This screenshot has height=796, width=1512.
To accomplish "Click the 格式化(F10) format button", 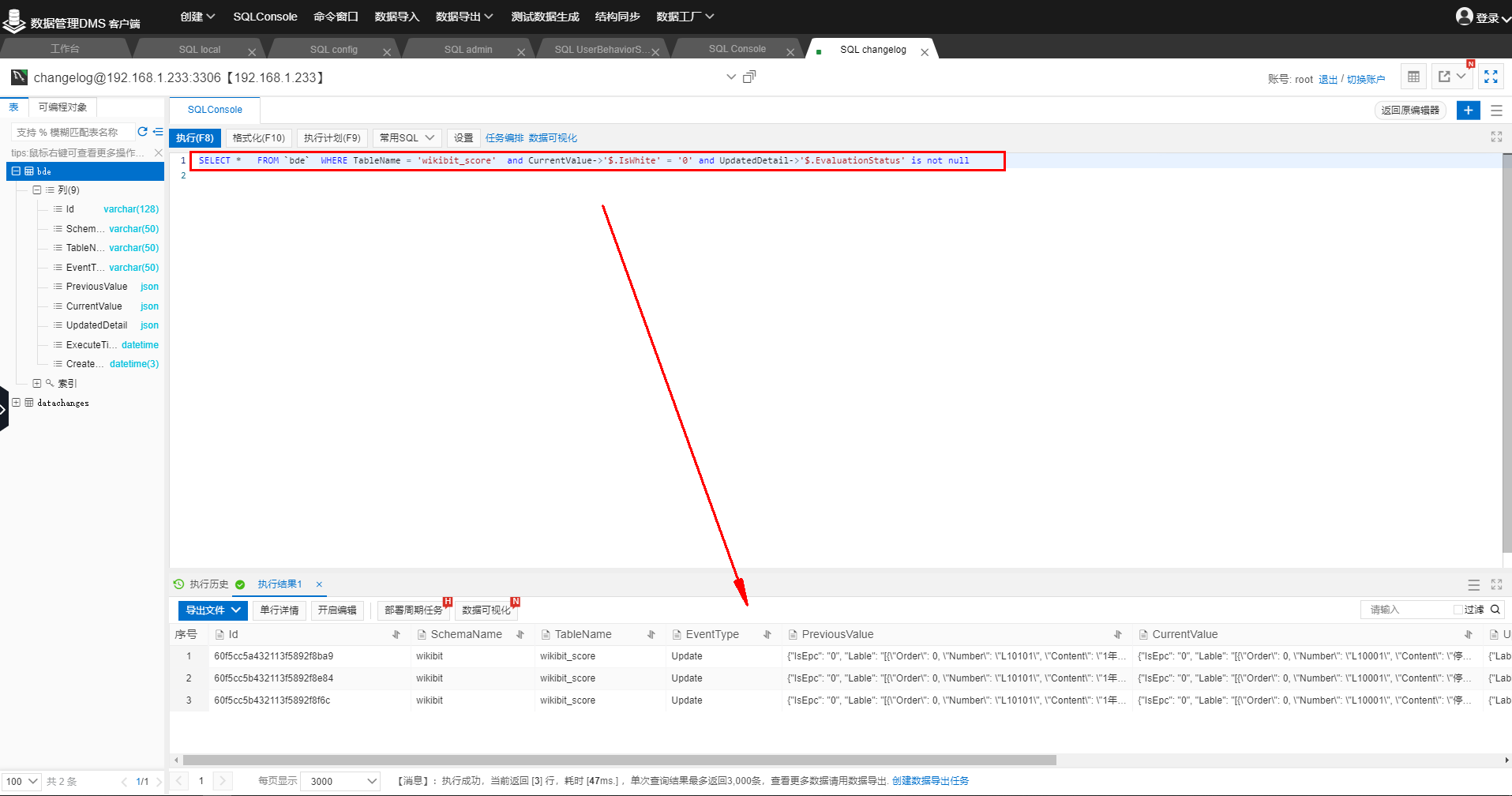I will [x=259, y=137].
